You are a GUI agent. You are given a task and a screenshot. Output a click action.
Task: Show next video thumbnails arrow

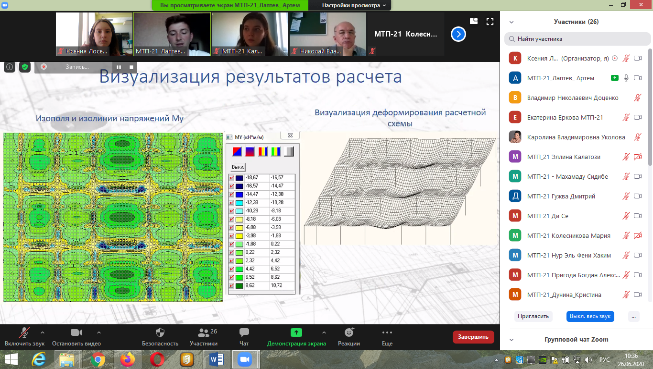point(458,34)
